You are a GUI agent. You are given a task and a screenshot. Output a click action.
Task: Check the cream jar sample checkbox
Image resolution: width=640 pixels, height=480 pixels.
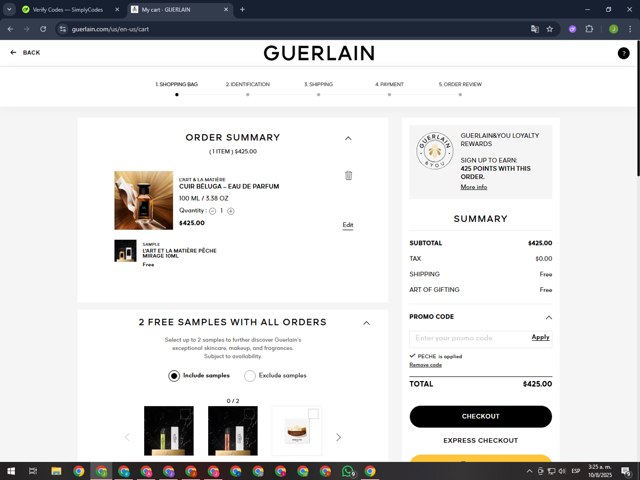313,414
